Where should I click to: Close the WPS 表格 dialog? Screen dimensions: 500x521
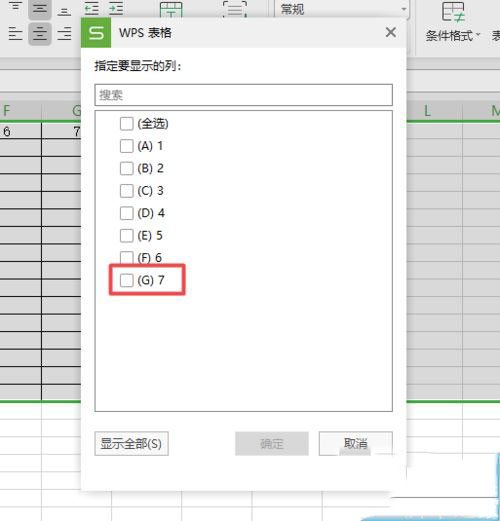391,32
